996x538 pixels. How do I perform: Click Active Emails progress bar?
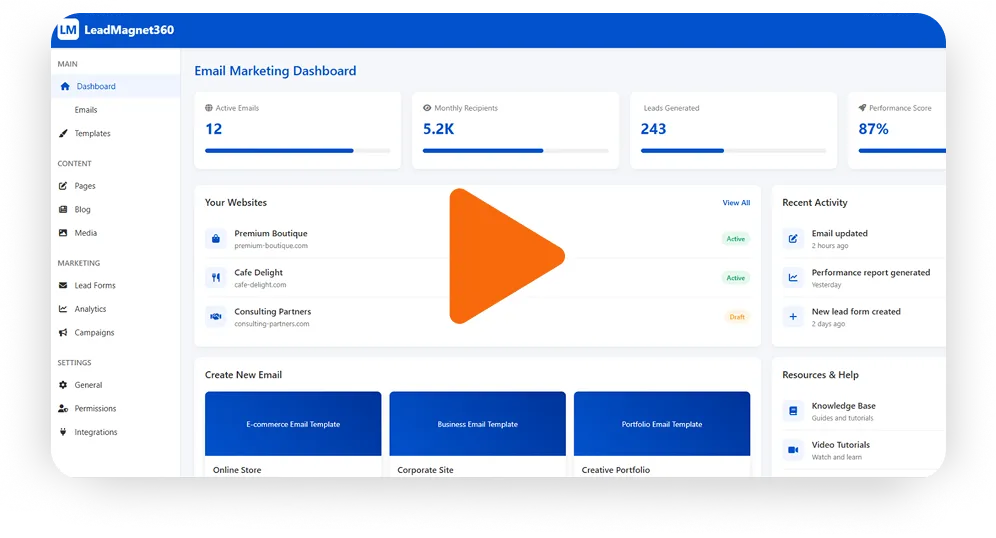[297, 151]
